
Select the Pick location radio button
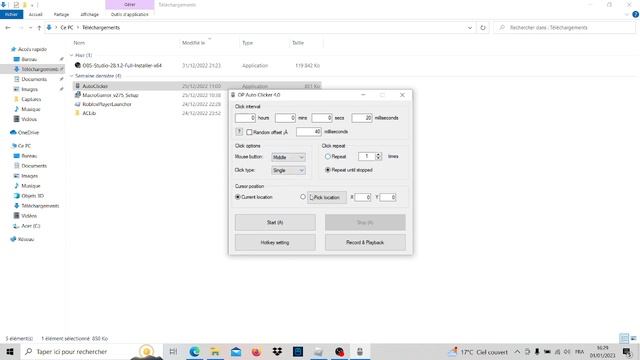click(x=303, y=197)
